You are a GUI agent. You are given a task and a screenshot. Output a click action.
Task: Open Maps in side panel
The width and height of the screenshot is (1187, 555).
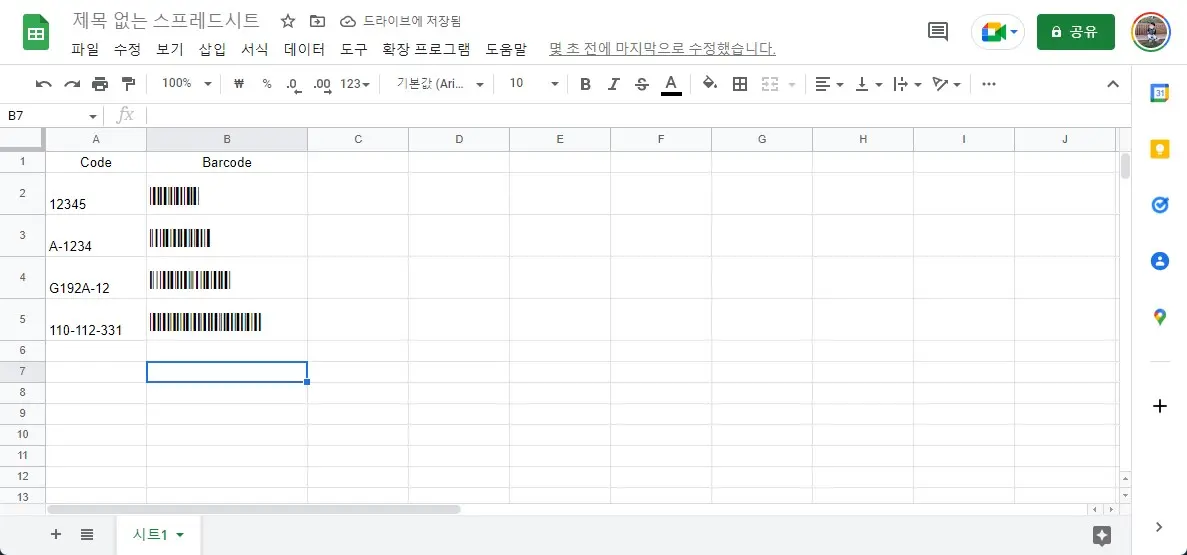(x=1159, y=317)
